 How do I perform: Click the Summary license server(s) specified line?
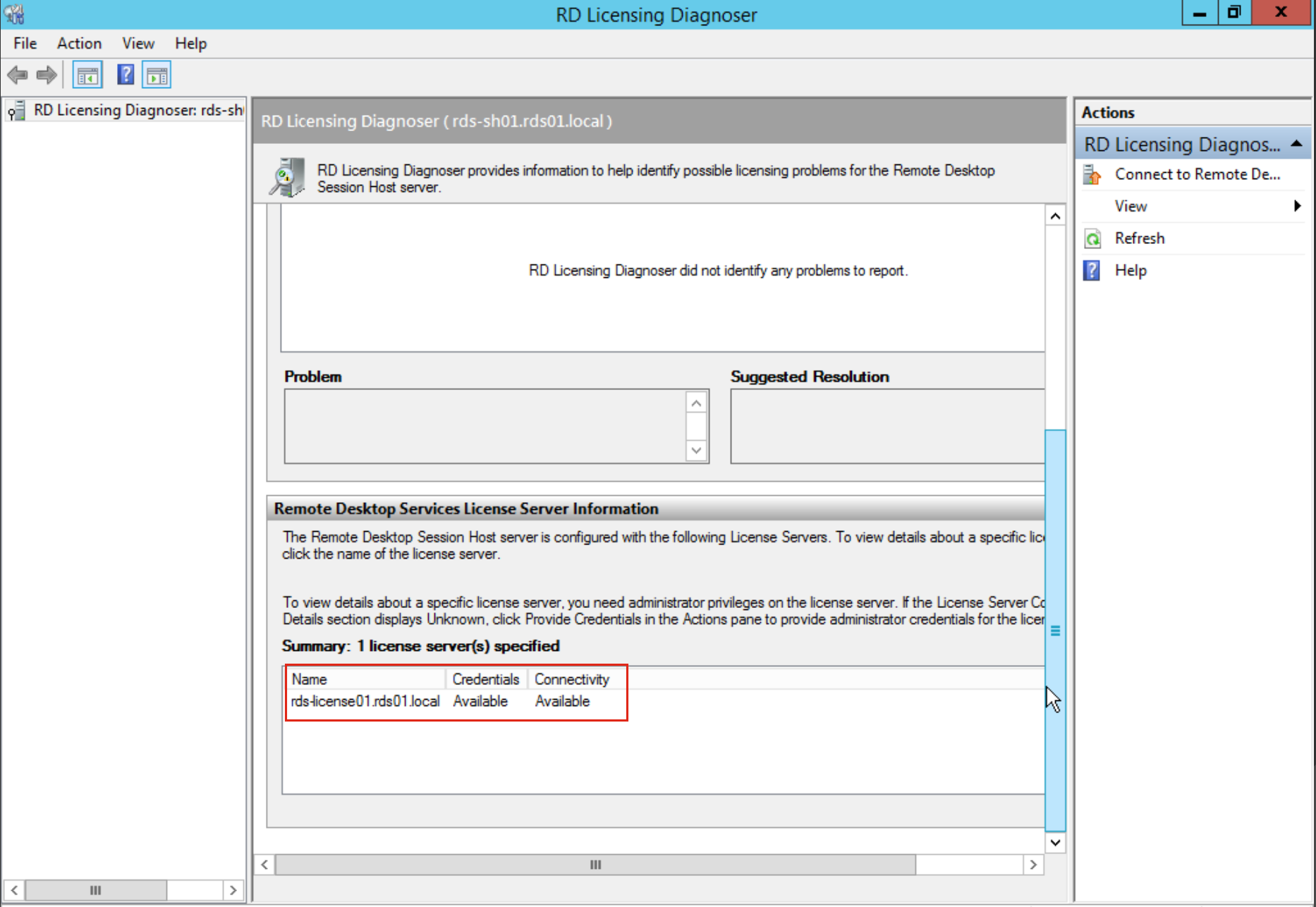pyautogui.click(x=421, y=646)
